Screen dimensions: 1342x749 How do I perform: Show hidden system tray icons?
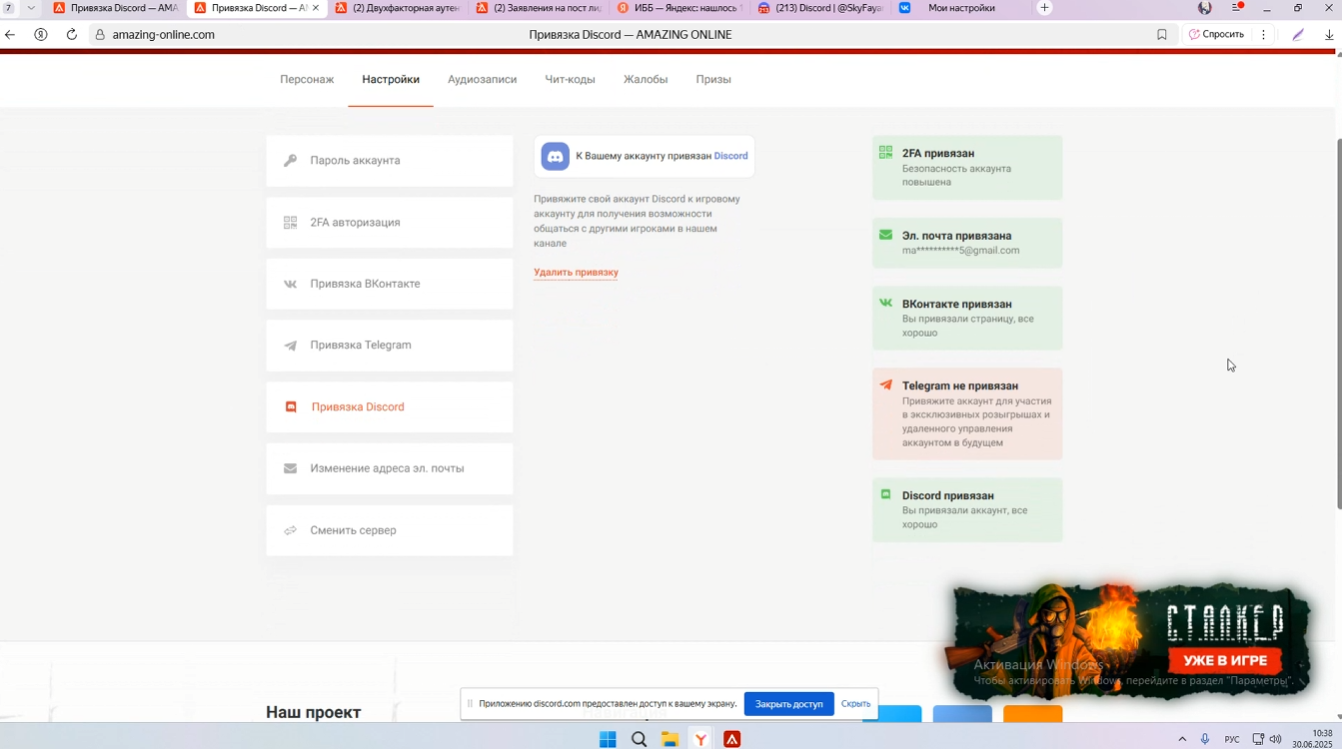pyautogui.click(x=1182, y=739)
